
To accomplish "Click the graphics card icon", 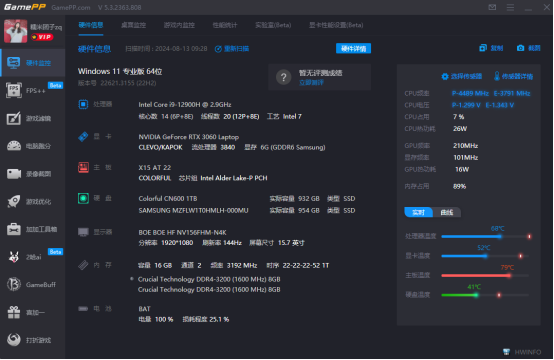I will pyautogui.click(x=83, y=136).
